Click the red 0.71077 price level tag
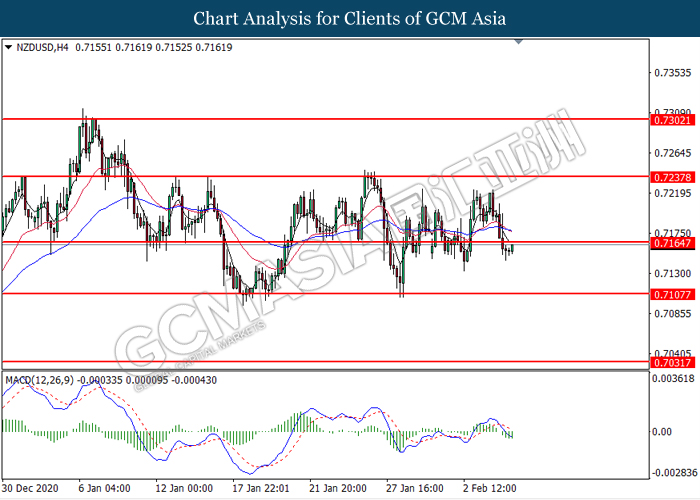 (673, 295)
